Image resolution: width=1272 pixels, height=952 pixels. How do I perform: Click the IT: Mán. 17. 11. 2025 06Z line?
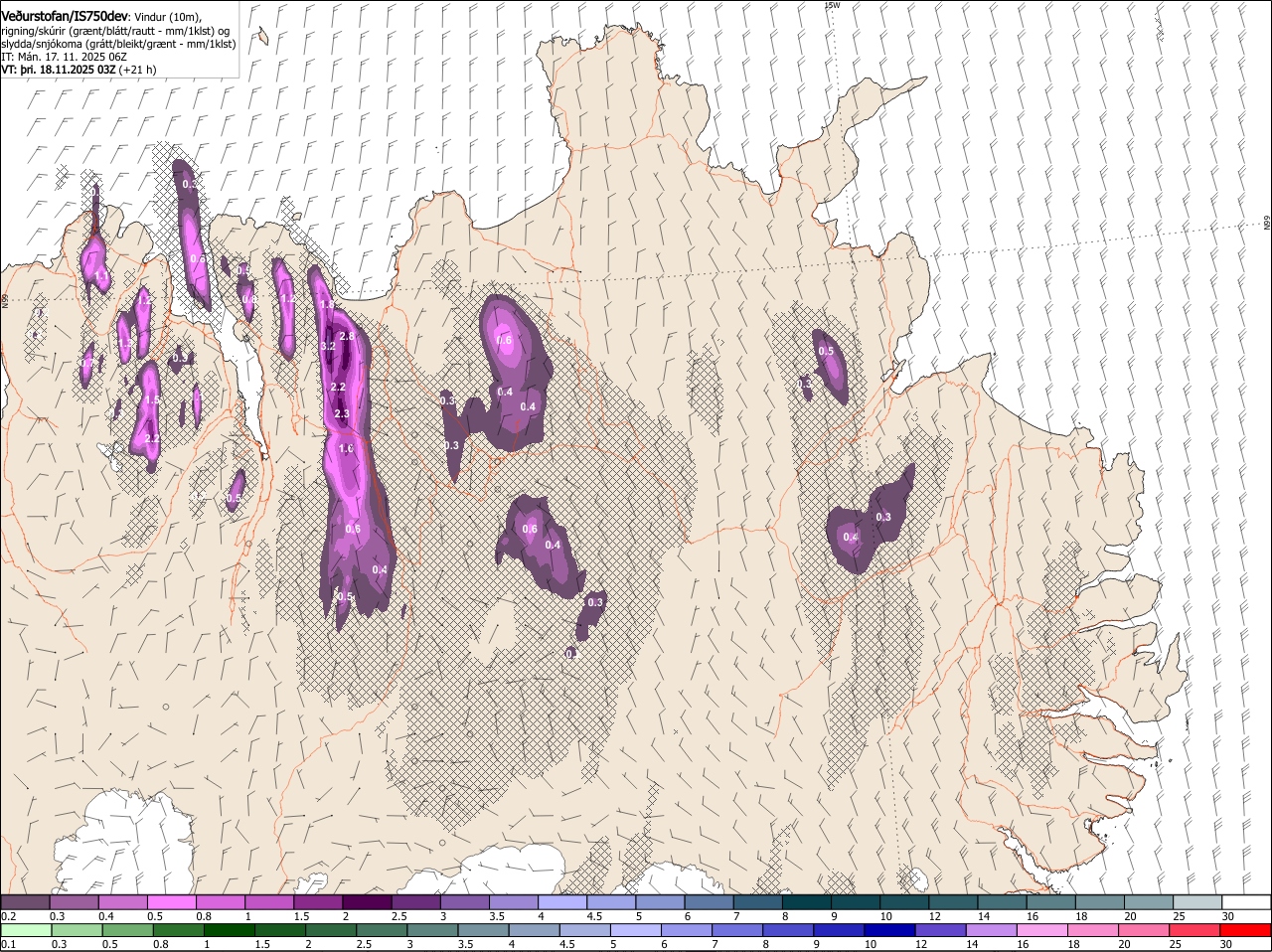63,57
